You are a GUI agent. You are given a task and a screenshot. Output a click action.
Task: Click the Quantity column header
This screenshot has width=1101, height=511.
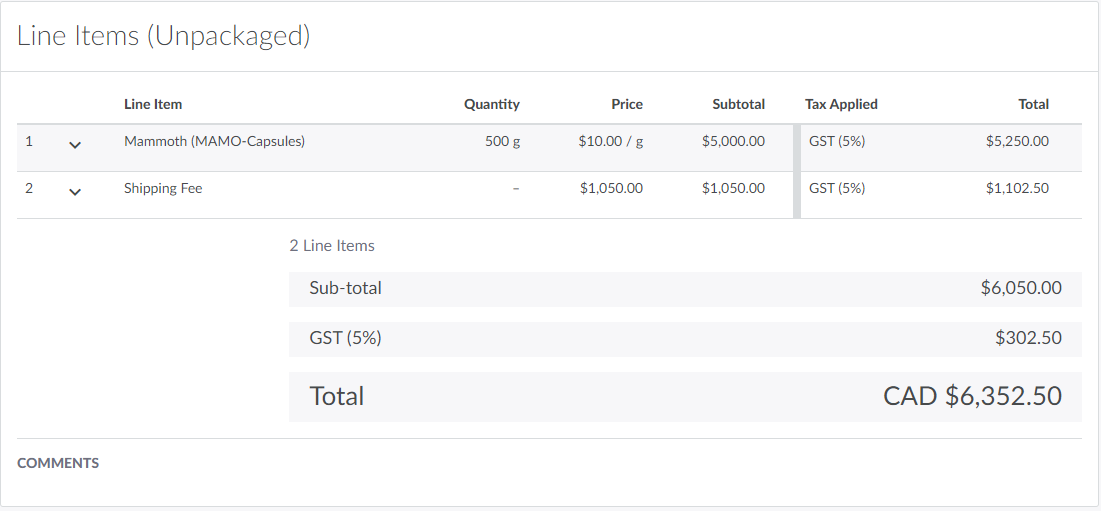[x=491, y=104]
